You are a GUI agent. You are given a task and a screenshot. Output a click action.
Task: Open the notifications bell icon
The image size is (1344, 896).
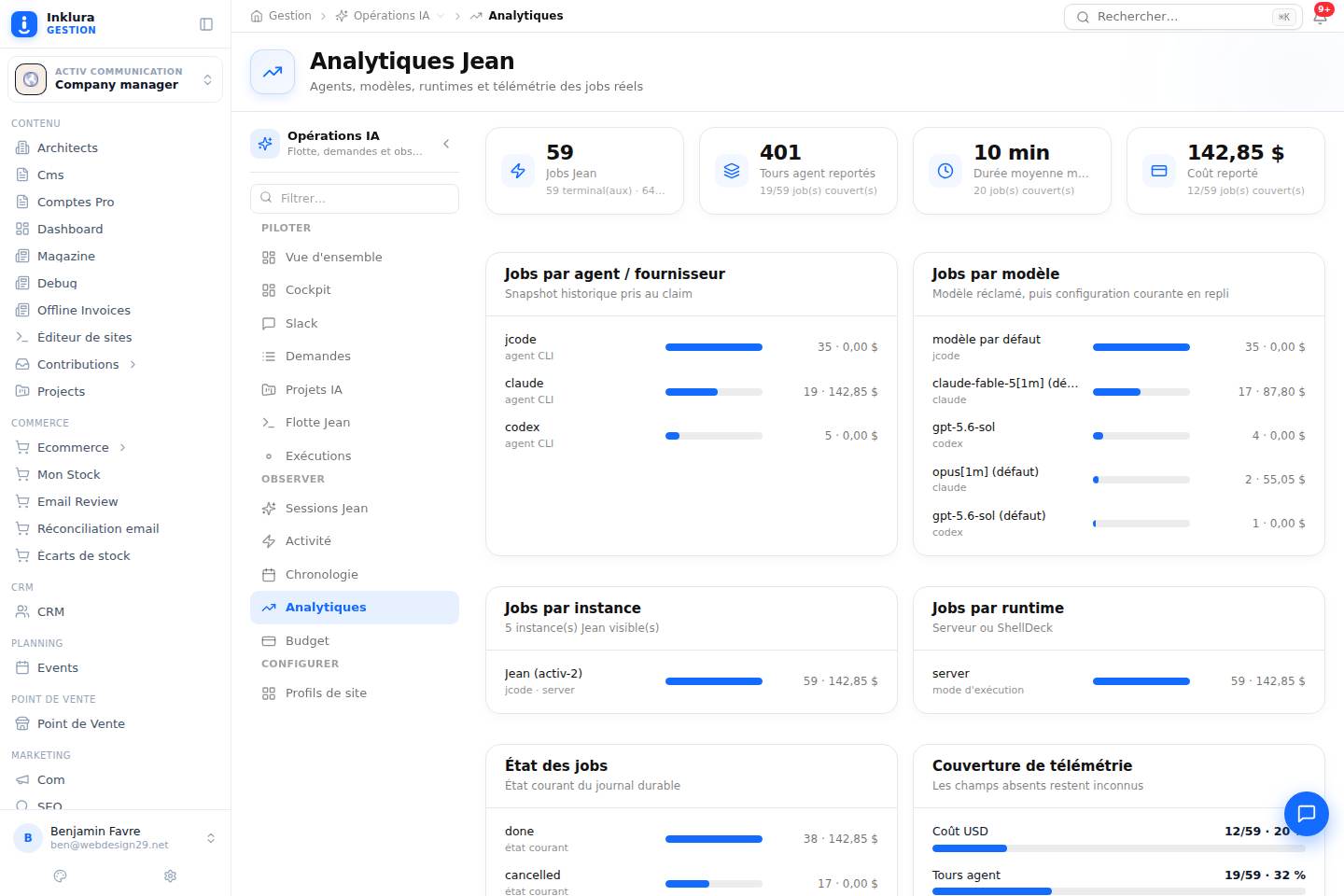click(1321, 17)
